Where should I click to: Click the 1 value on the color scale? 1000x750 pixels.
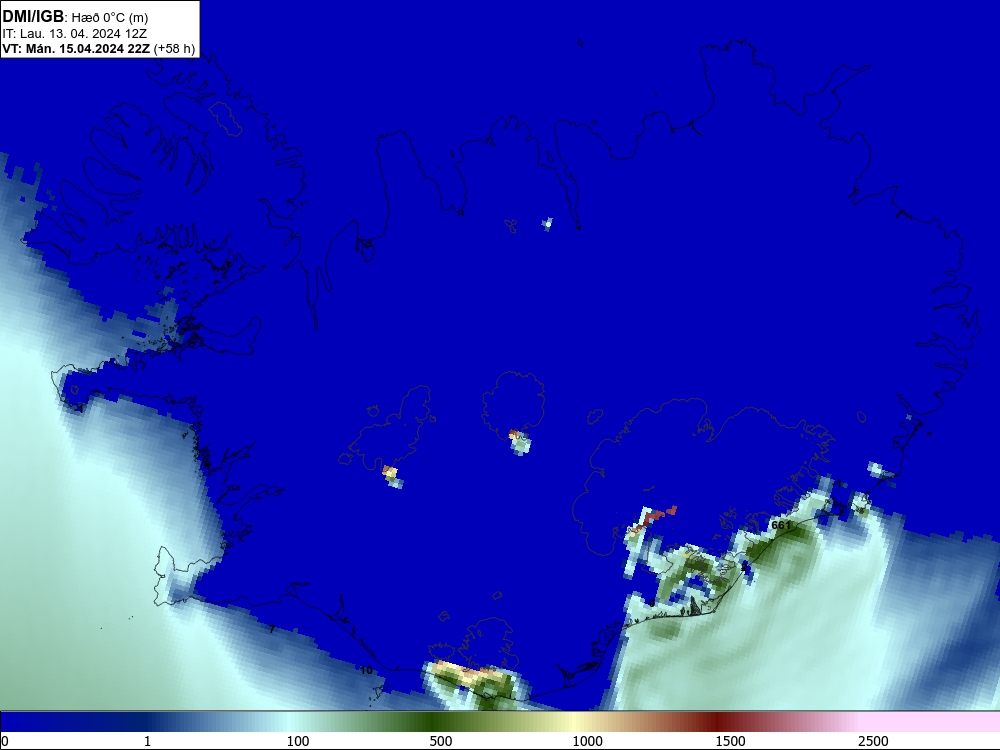coord(147,740)
